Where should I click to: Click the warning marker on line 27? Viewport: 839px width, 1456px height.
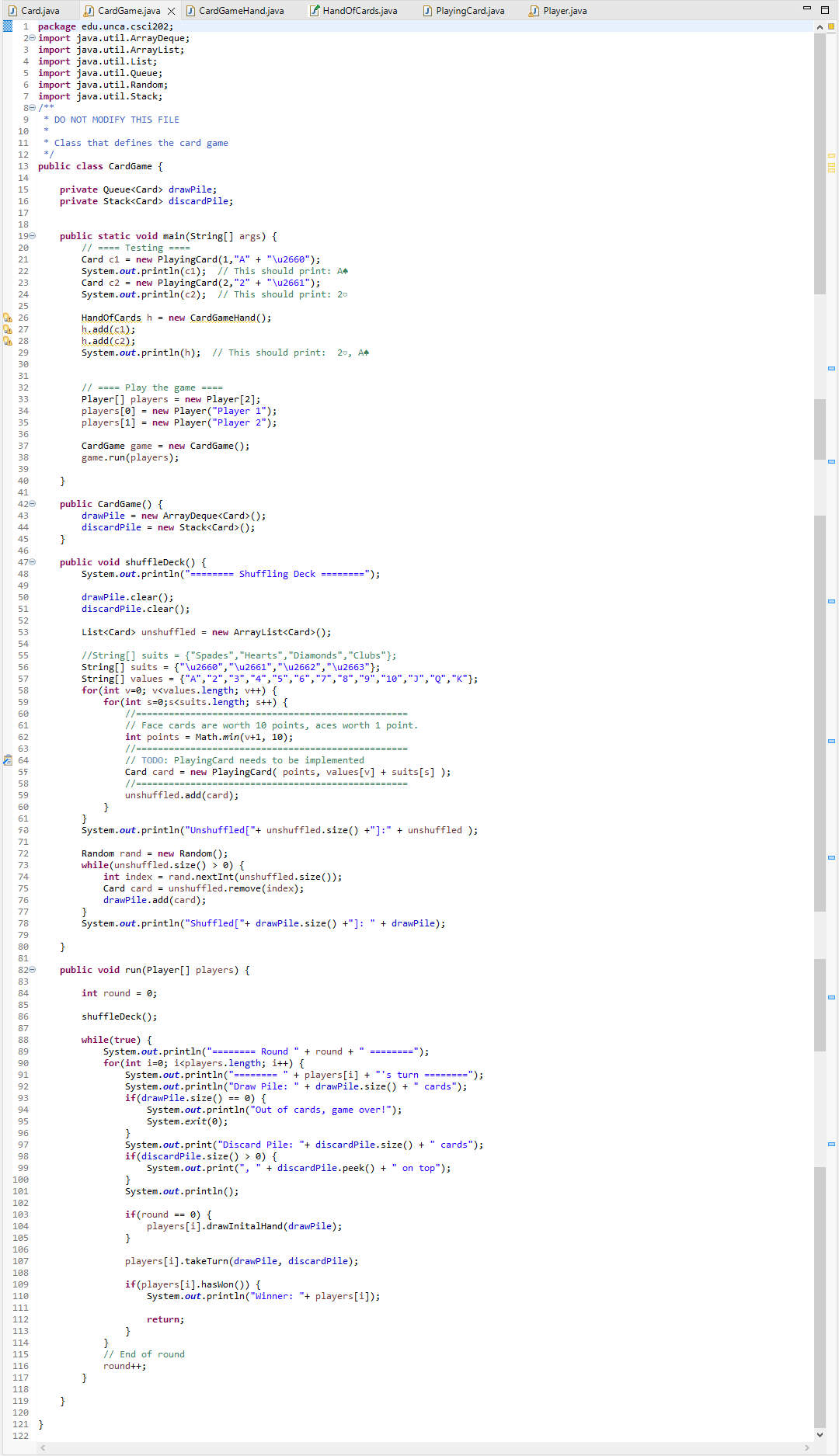[x=7, y=329]
